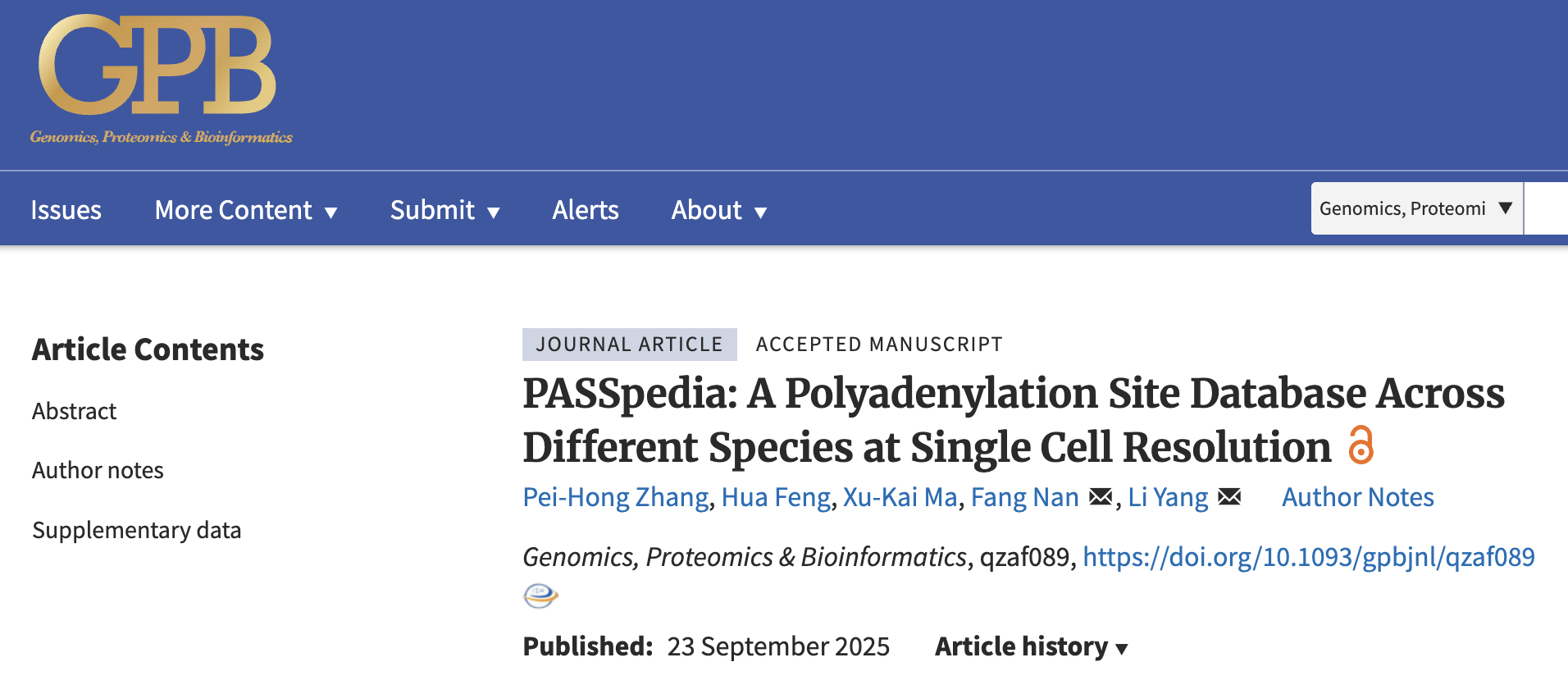Click the small badge icon below citation
Image resolution: width=1568 pixels, height=694 pixels.
(540, 596)
